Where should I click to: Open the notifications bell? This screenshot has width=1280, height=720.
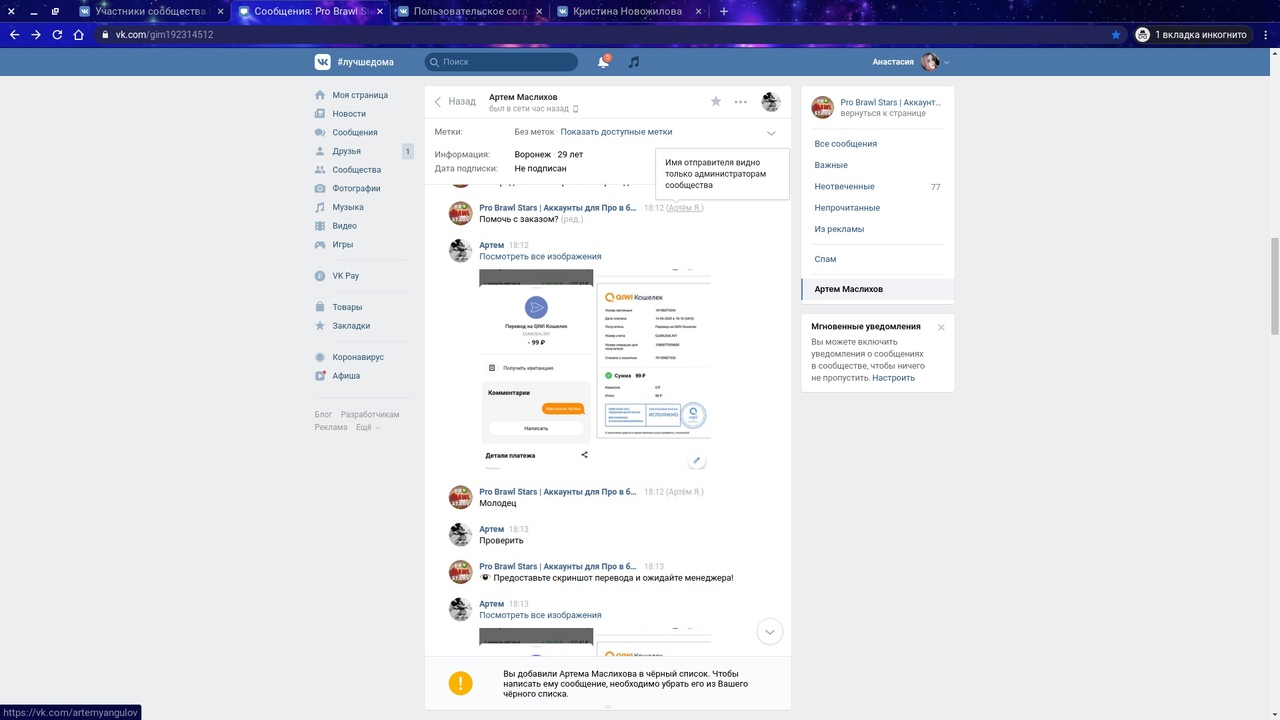603,62
